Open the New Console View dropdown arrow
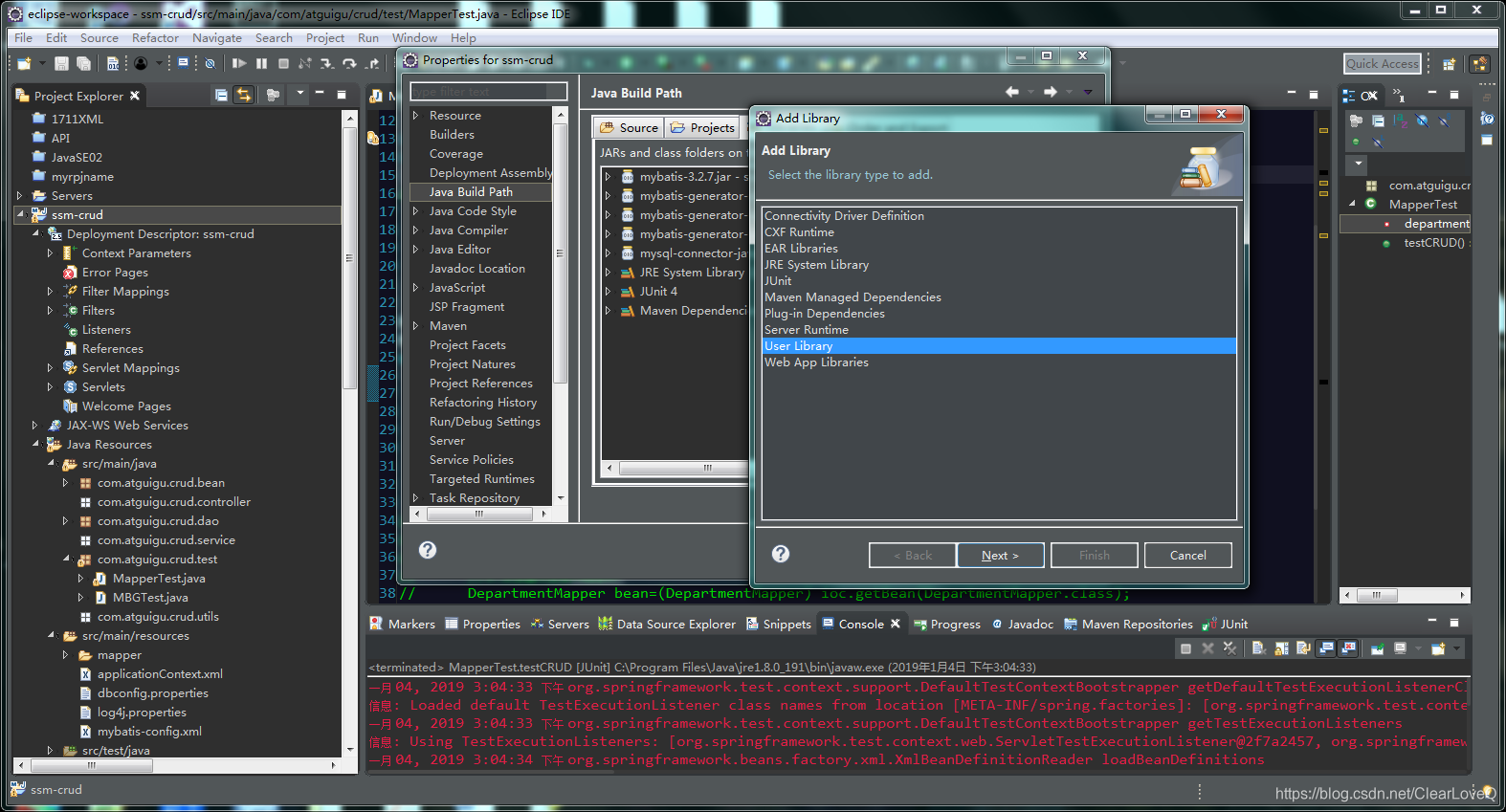This screenshot has width=1506, height=812. click(1456, 648)
